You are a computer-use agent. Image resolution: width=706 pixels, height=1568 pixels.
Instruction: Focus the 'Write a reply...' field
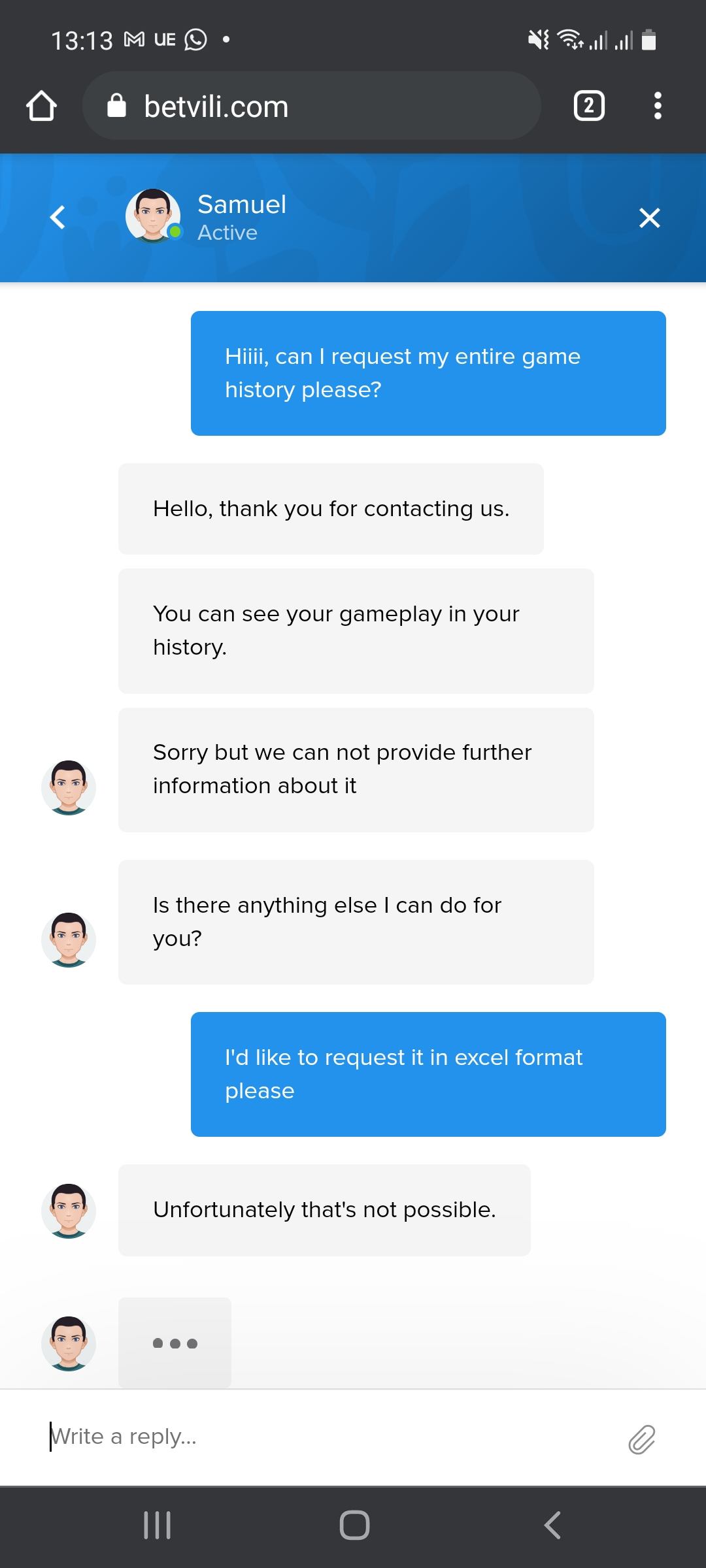327,1437
